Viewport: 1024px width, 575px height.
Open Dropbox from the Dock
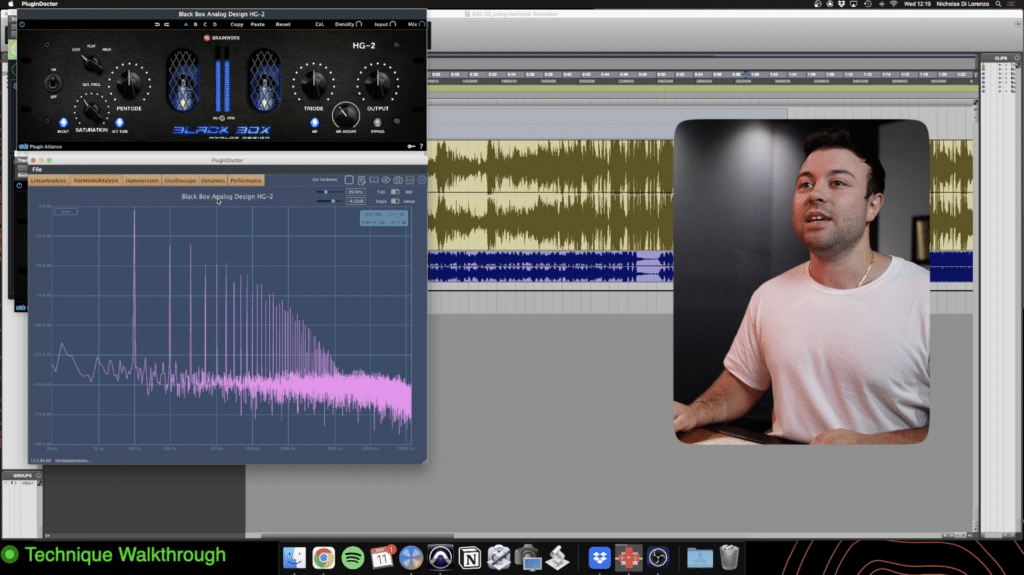(599, 557)
